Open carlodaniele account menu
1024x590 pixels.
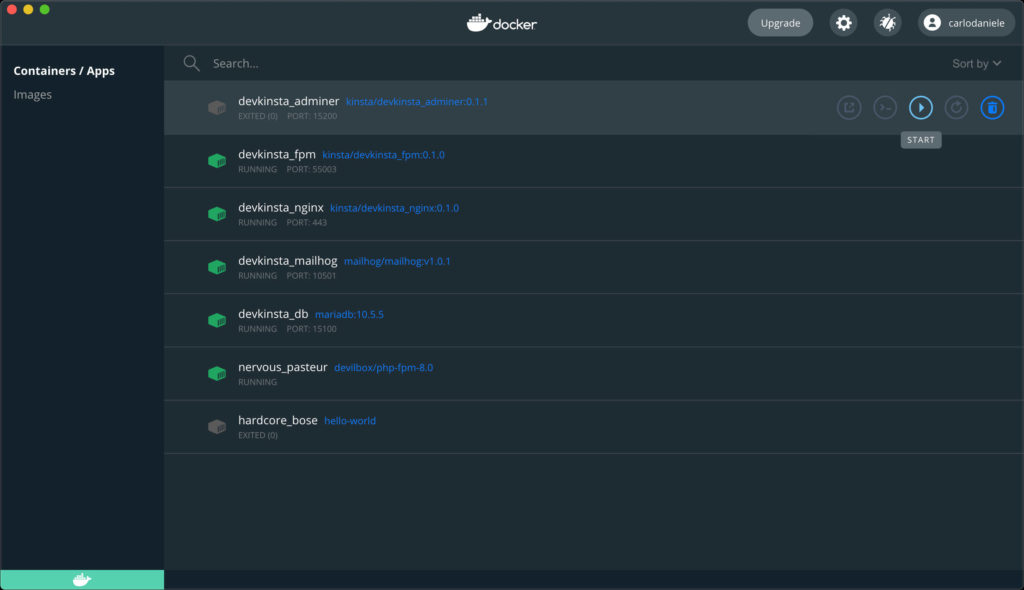pos(967,23)
